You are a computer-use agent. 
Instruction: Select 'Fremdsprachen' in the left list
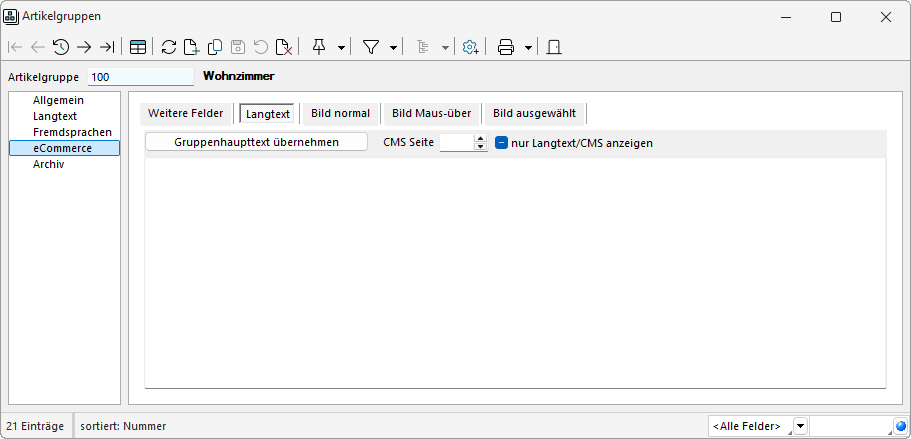coord(72,132)
